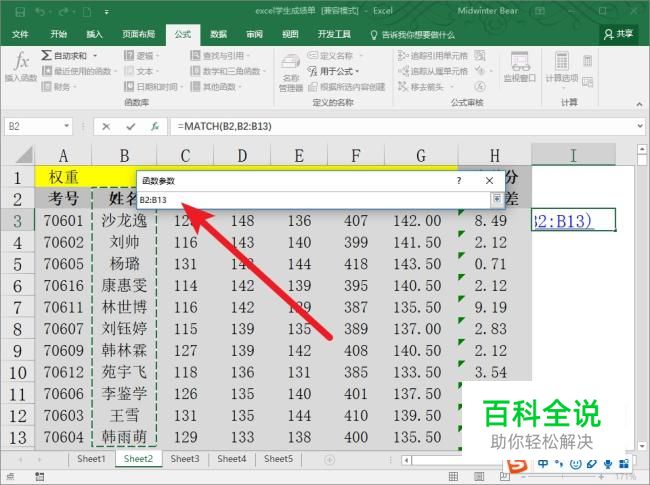This screenshot has width=650, height=485.
Task: Switch to Normal view in status bar
Action: click(x=453, y=476)
